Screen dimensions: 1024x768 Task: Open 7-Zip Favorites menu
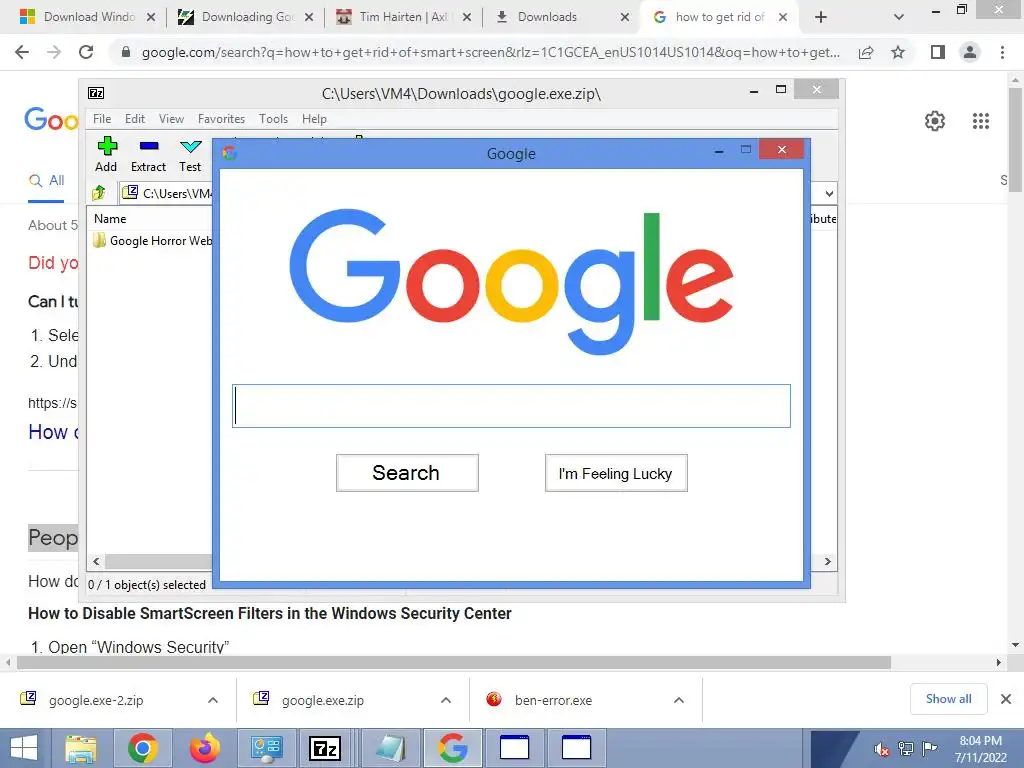[x=221, y=119]
